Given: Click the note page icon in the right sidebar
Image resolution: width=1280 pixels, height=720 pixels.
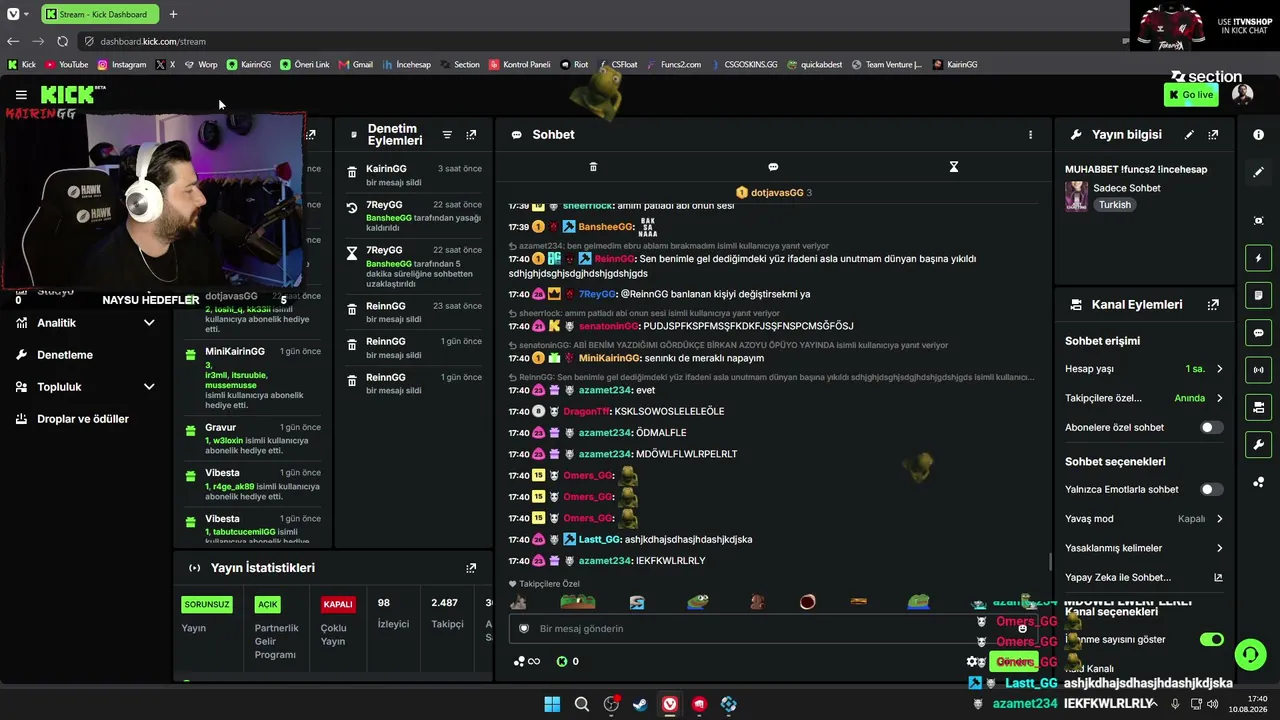Looking at the screenshot, I should click(1258, 295).
